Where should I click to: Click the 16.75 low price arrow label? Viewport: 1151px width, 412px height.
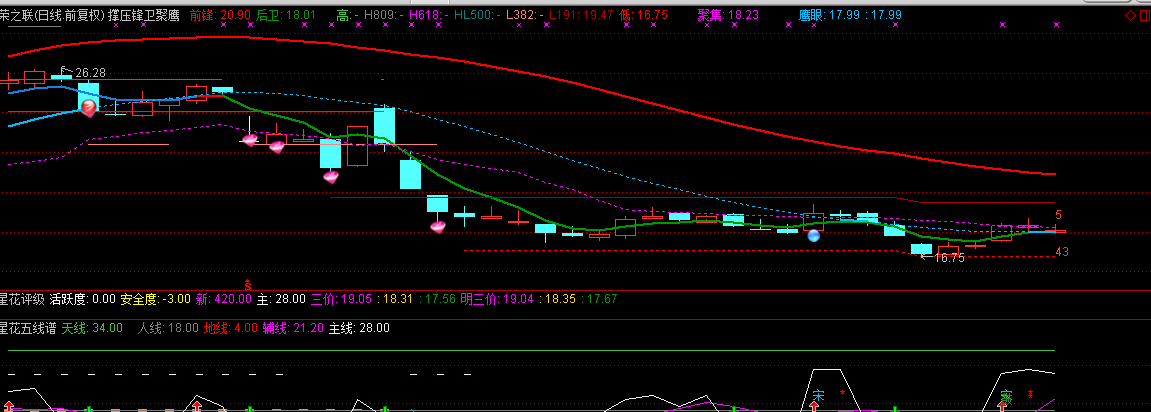point(945,258)
